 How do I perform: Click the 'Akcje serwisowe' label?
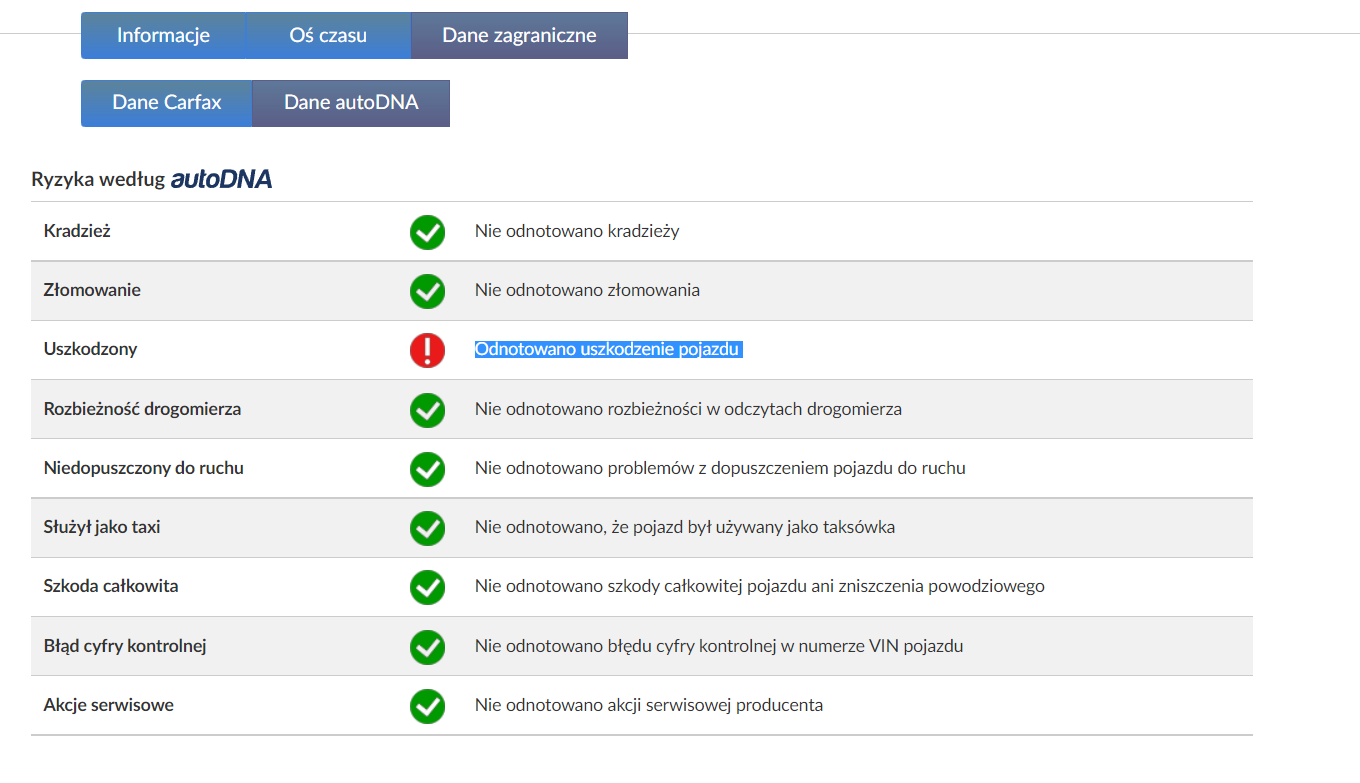(x=108, y=704)
